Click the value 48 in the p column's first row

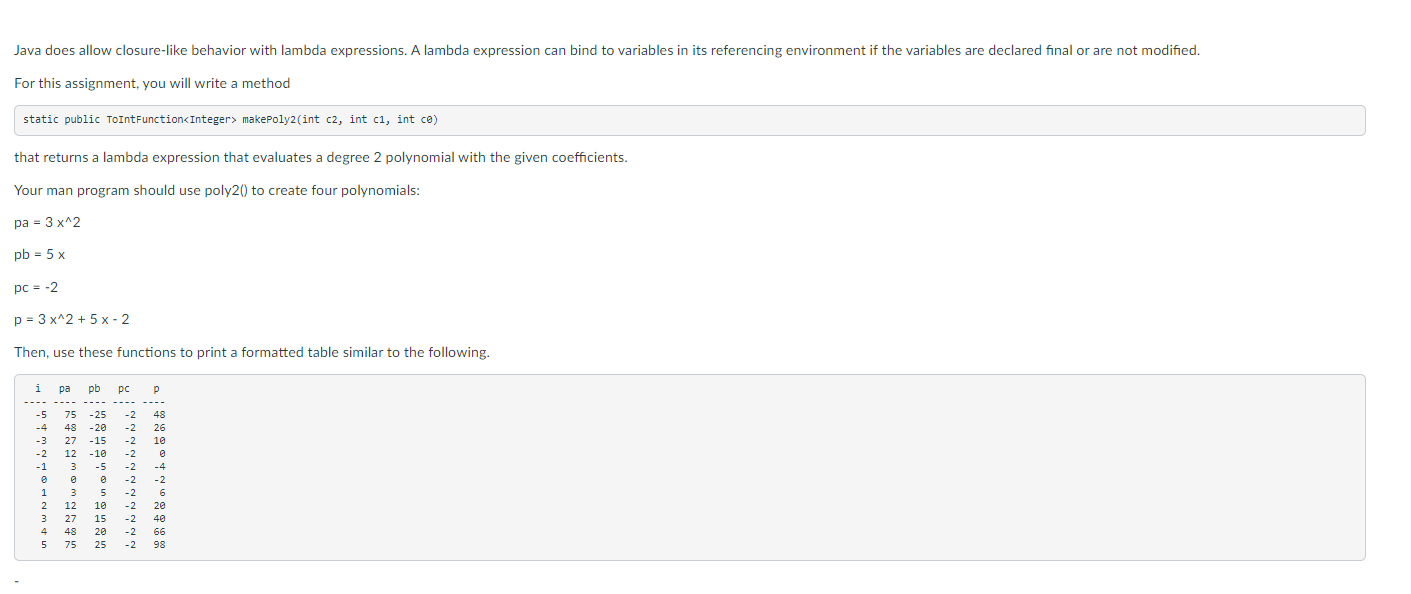point(159,414)
